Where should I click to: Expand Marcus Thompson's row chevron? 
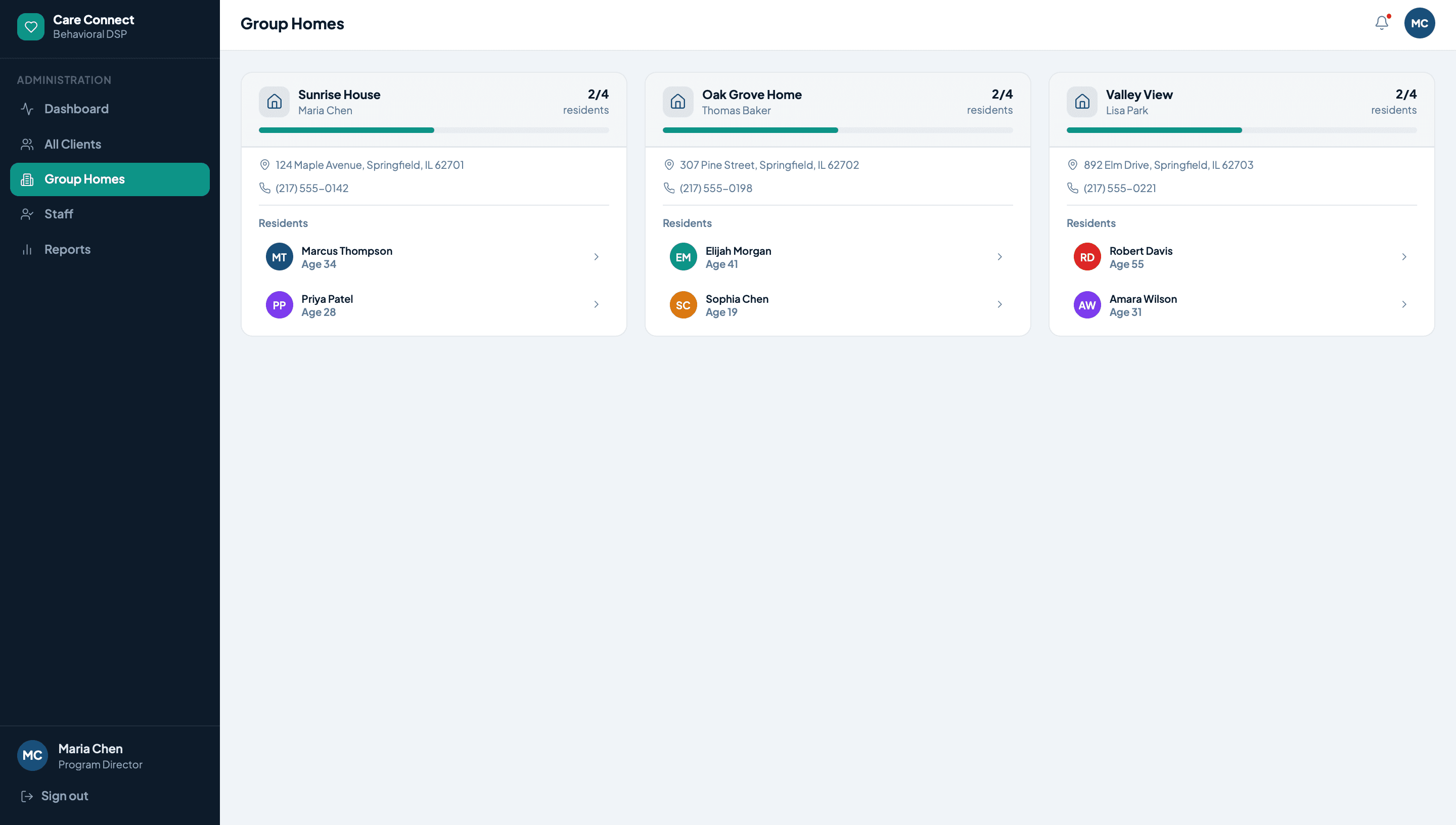pos(596,257)
